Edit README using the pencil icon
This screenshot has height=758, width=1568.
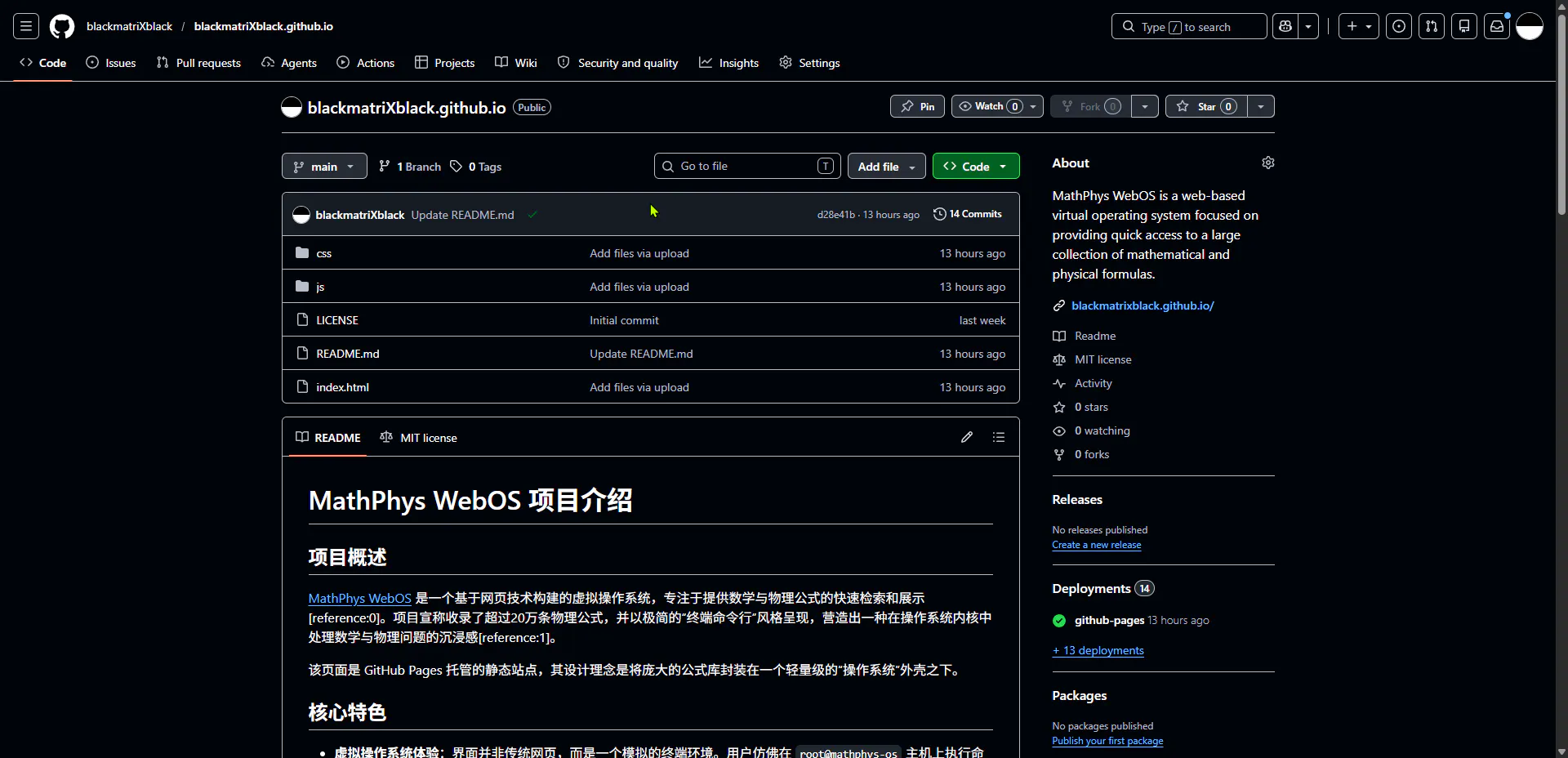pos(967,437)
